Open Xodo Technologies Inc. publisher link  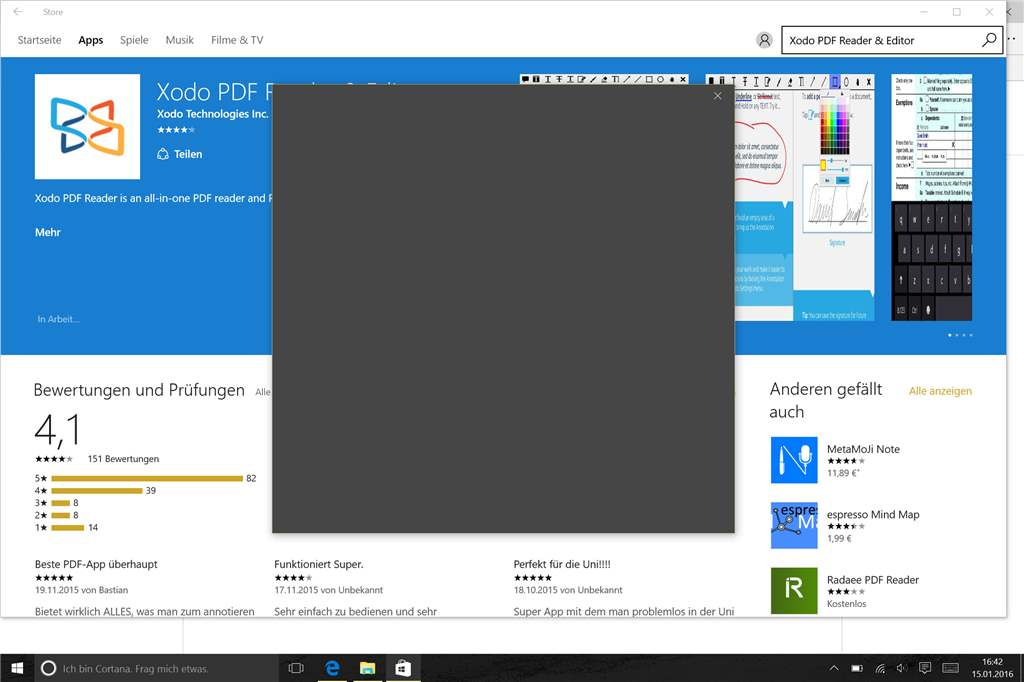[x=212, y=114]
